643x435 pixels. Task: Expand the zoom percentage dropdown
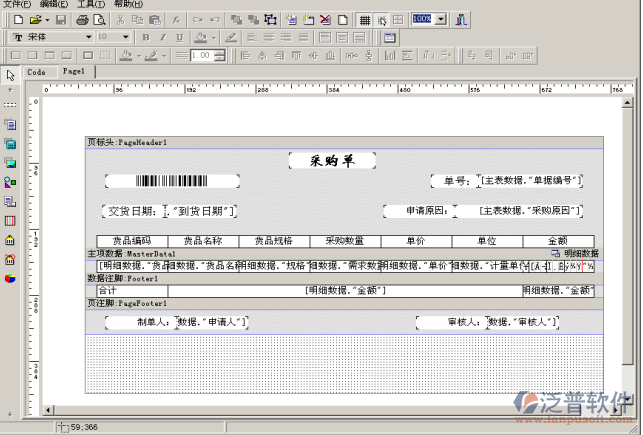click(x=442, y=19)
